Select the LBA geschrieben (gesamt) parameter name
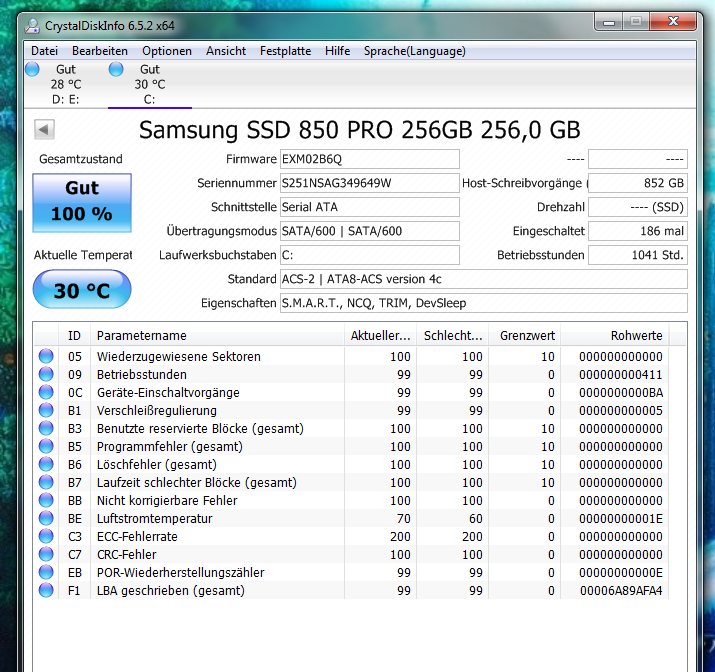The width and height of the screenshot is (715, 672). (171, 591)
